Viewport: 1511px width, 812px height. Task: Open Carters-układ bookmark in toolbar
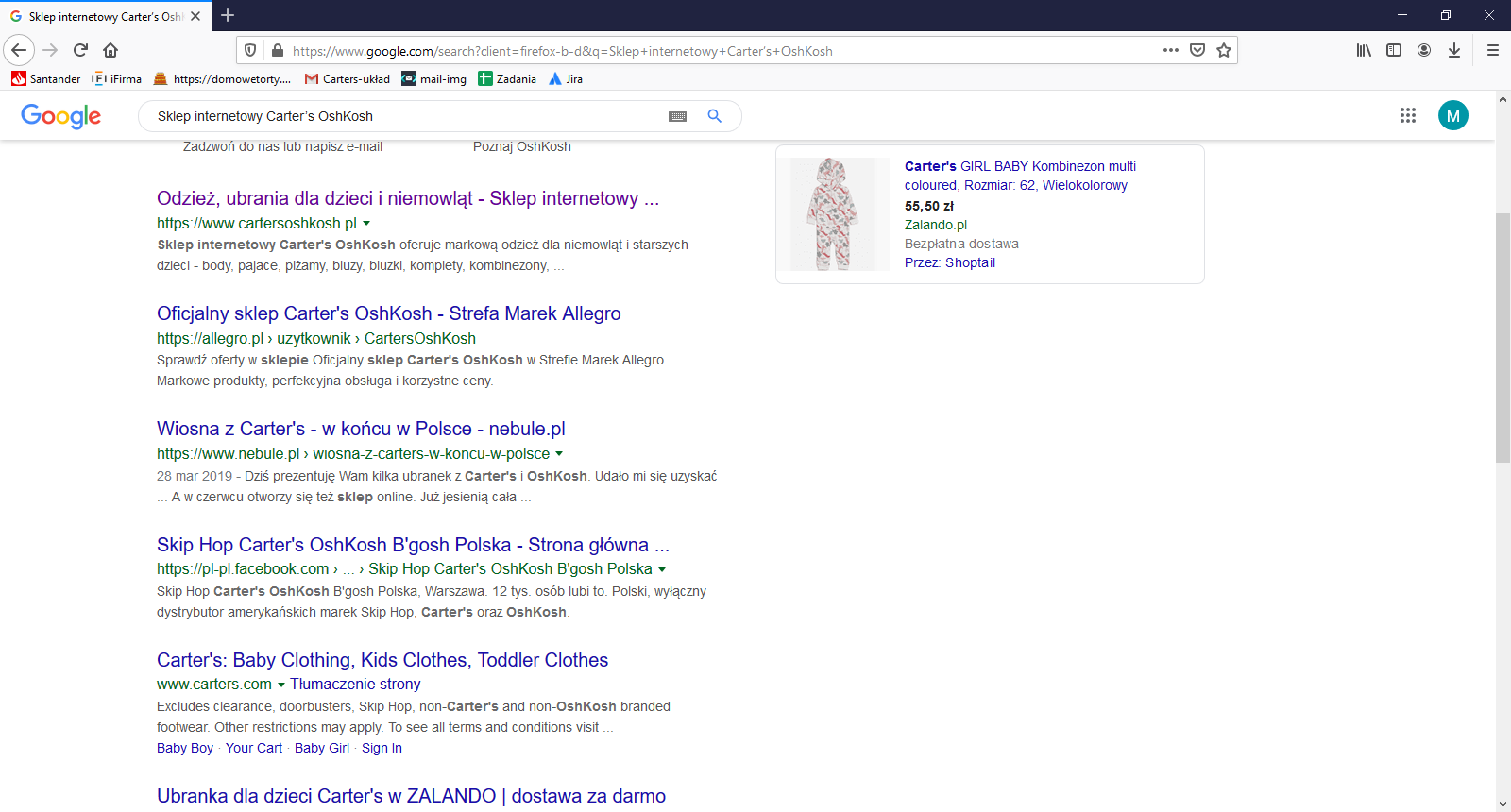(347, 79)
